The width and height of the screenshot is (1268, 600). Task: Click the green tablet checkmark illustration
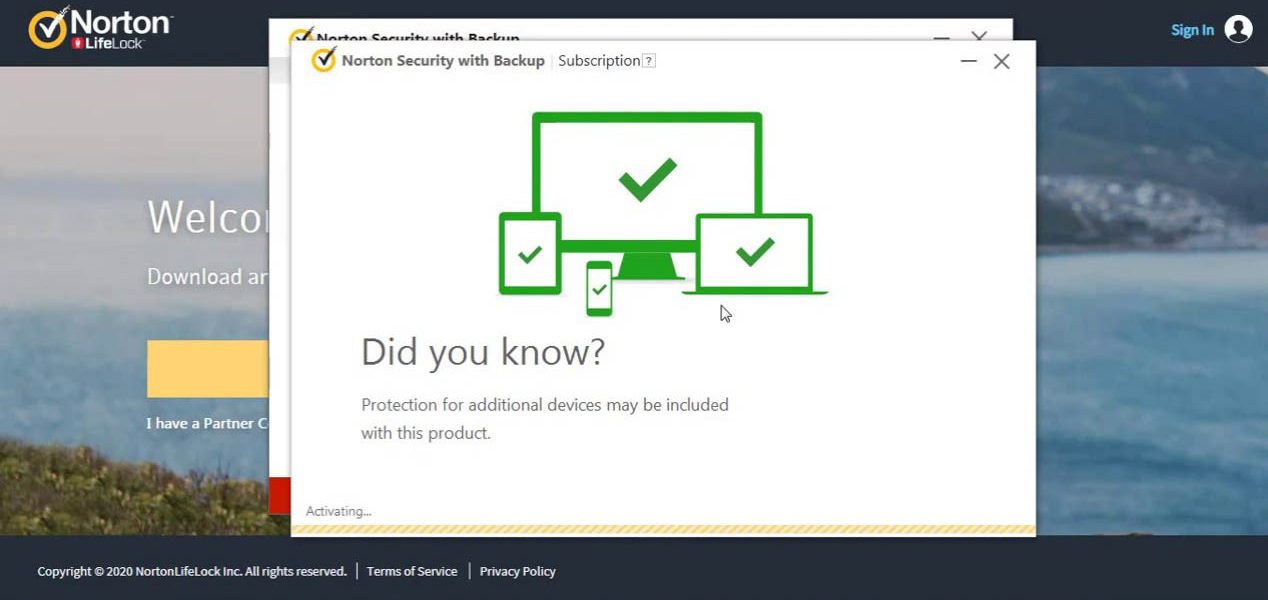click(530, 254)
